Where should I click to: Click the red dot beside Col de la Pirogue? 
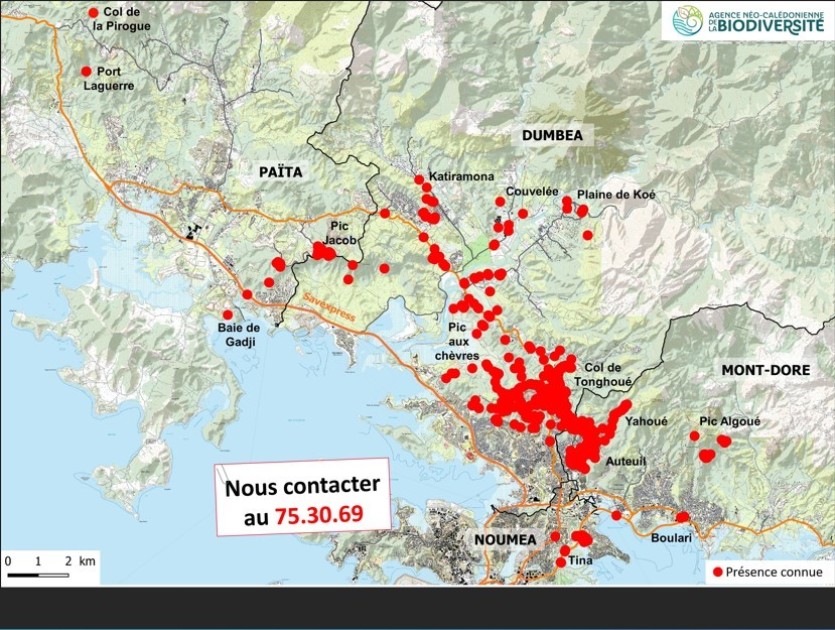[94, 13]
